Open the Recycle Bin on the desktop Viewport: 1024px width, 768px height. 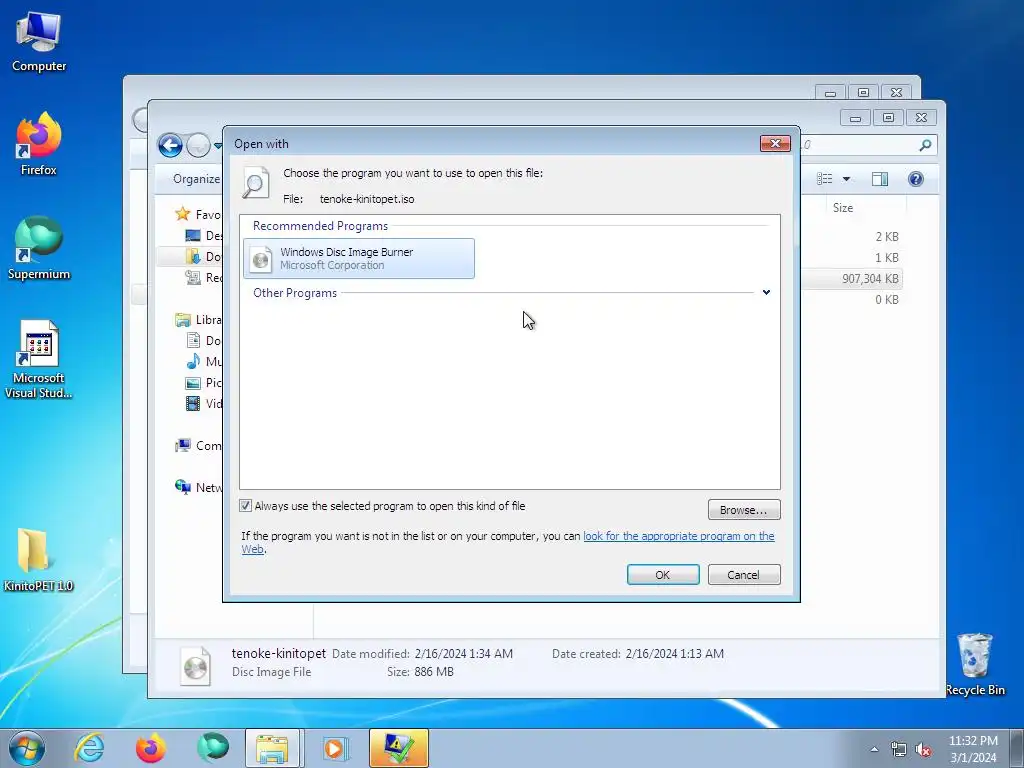(975, 664)
